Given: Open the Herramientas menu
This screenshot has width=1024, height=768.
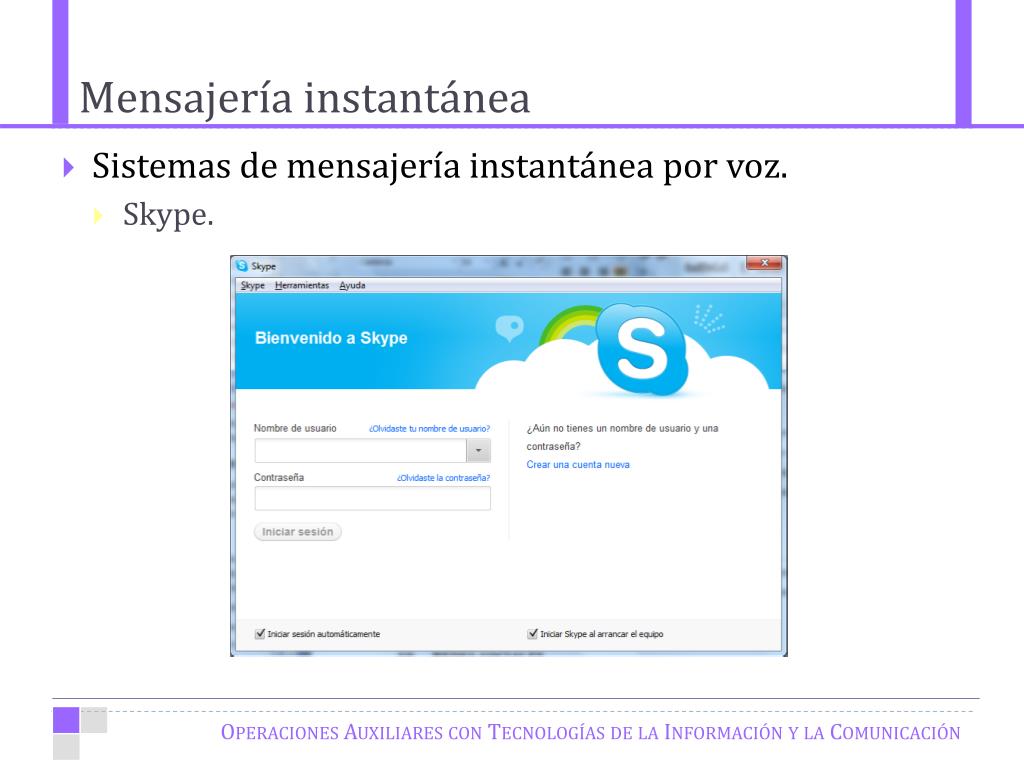Looking at the screenshot, I should pos(302,285).
